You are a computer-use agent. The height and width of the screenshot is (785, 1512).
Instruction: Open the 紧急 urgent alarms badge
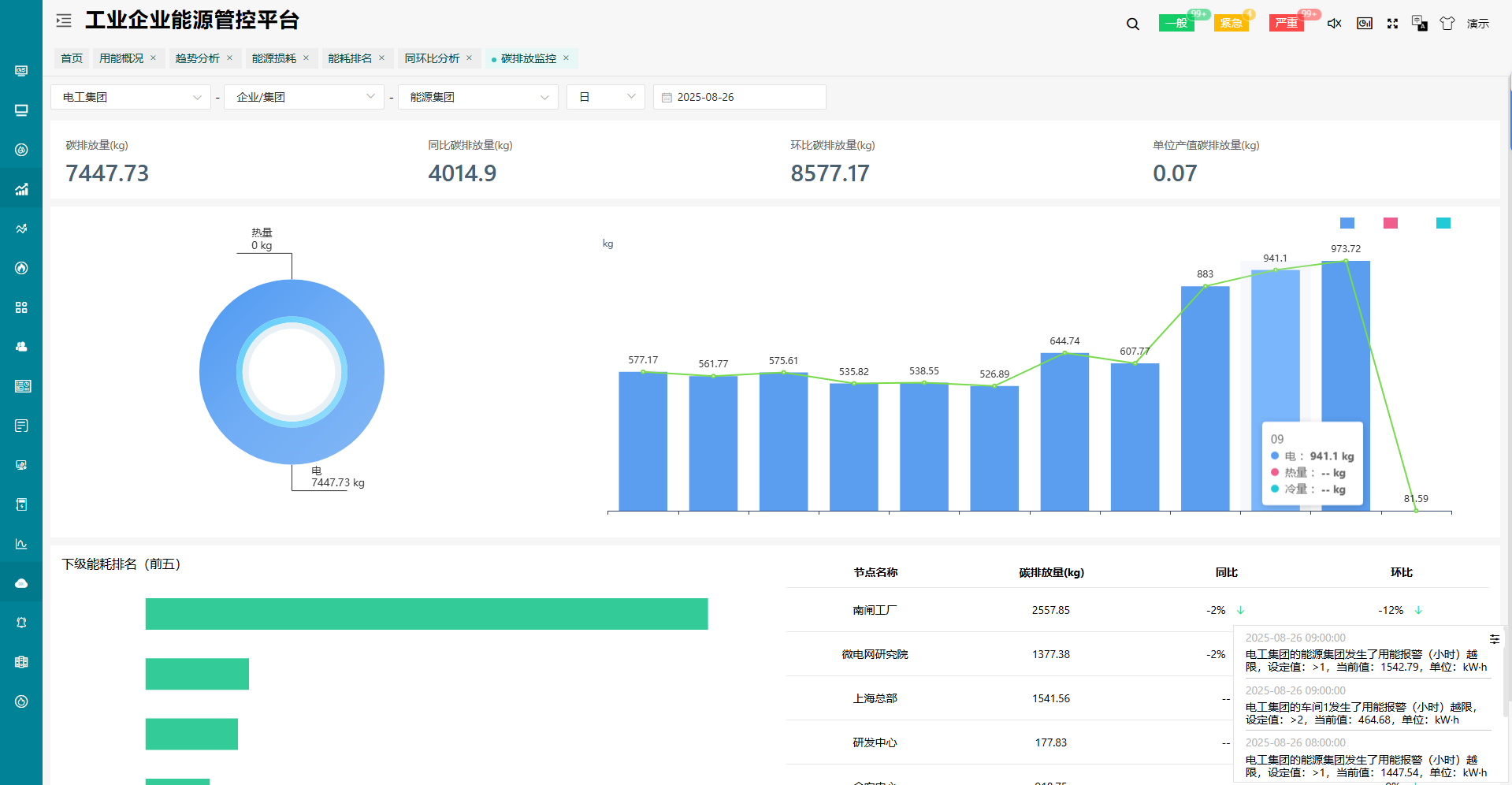pyautogui.click(x=1232, y=23)
